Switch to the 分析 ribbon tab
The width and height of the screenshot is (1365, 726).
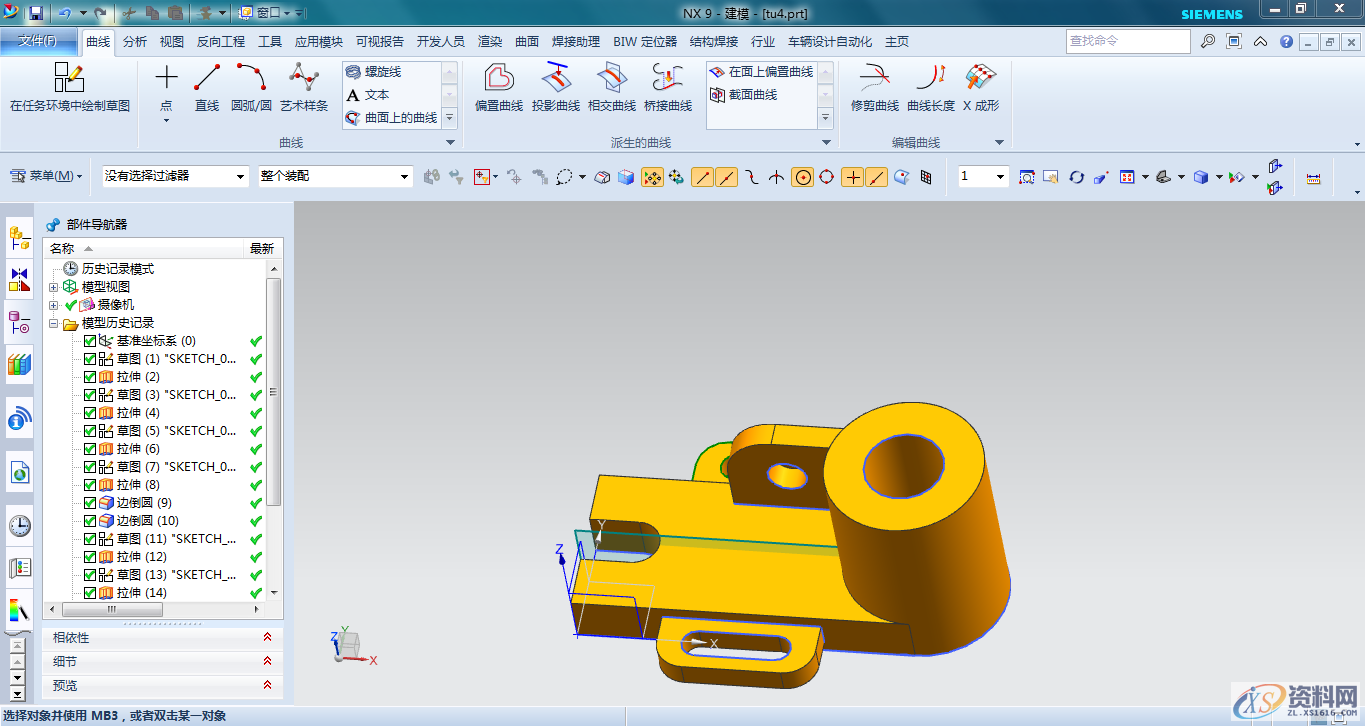[135, 42]
